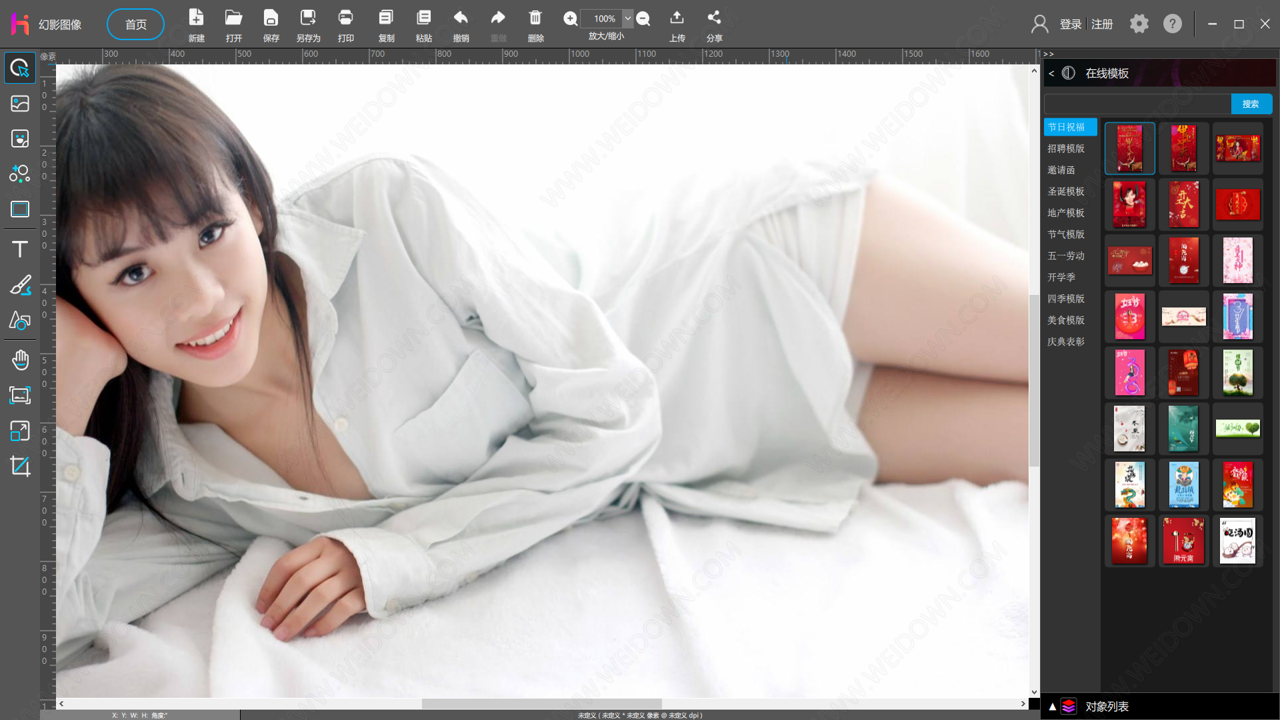Click the 复制 copy icon
1280x720 pixels.
386,17
